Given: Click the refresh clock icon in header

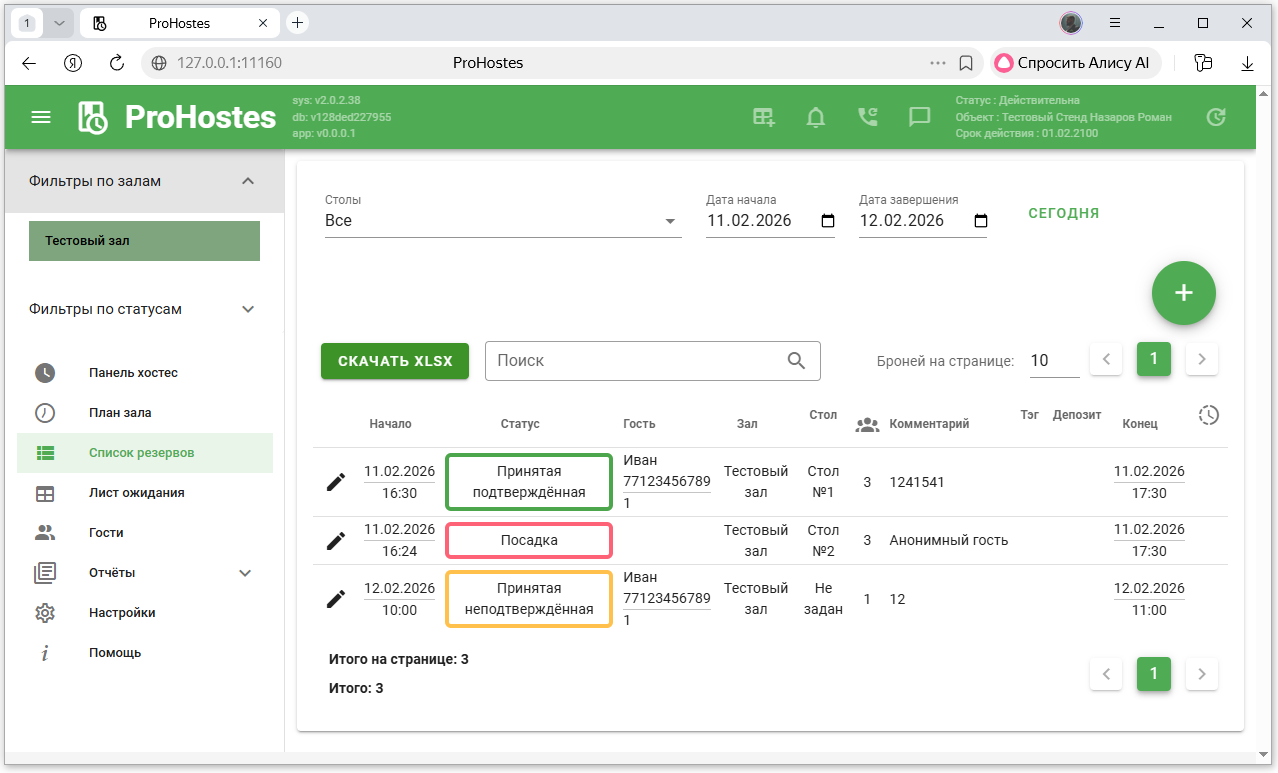Looking at the screenshot, I should click(1215, 117).
